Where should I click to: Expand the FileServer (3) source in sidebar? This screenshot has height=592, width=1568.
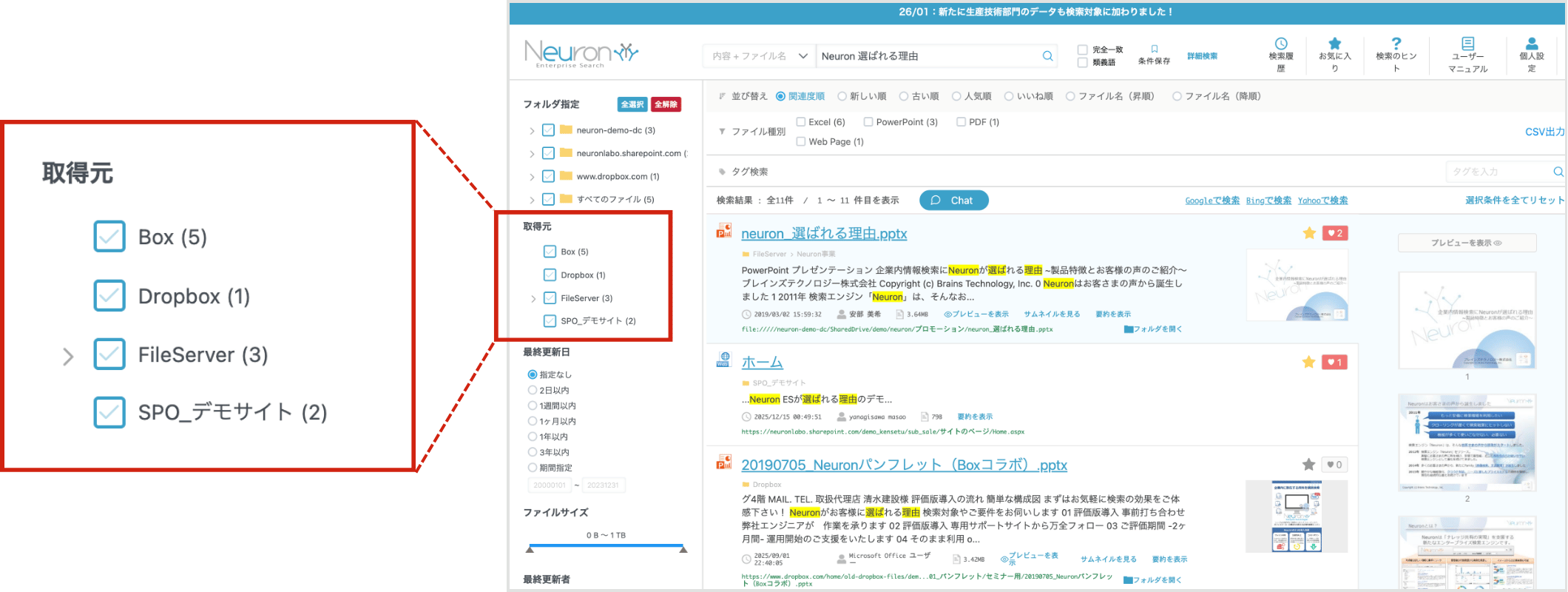coord(533,298)
